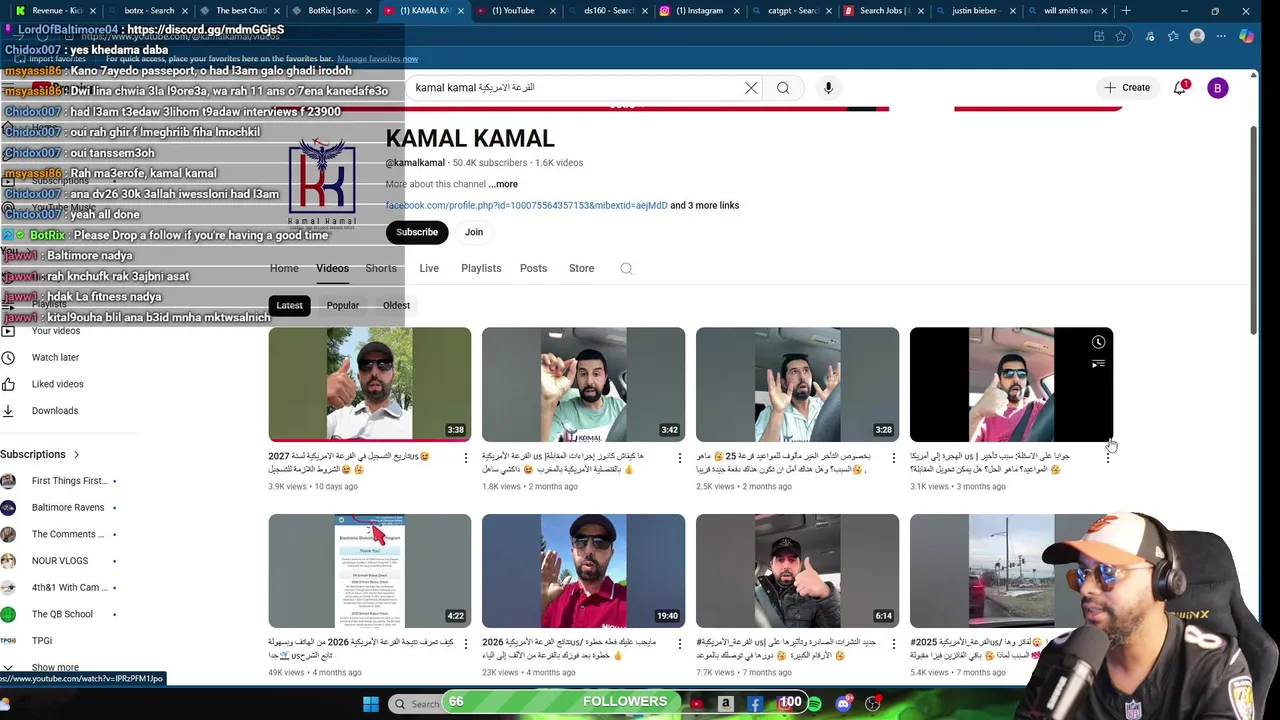1280x720 pixels.
Task: Open Edge Copilot sidebar icon
Action: (1246, 36)
